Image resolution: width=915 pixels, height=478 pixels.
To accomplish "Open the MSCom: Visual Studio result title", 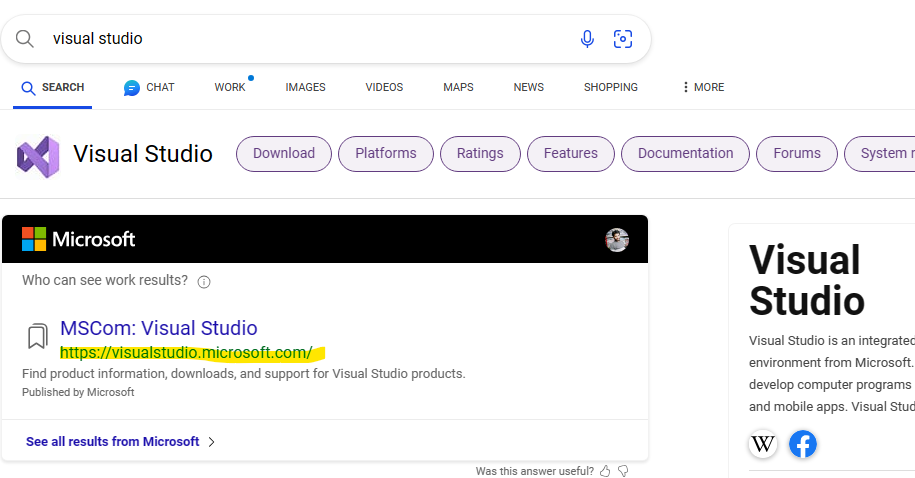I will point(159,328).
